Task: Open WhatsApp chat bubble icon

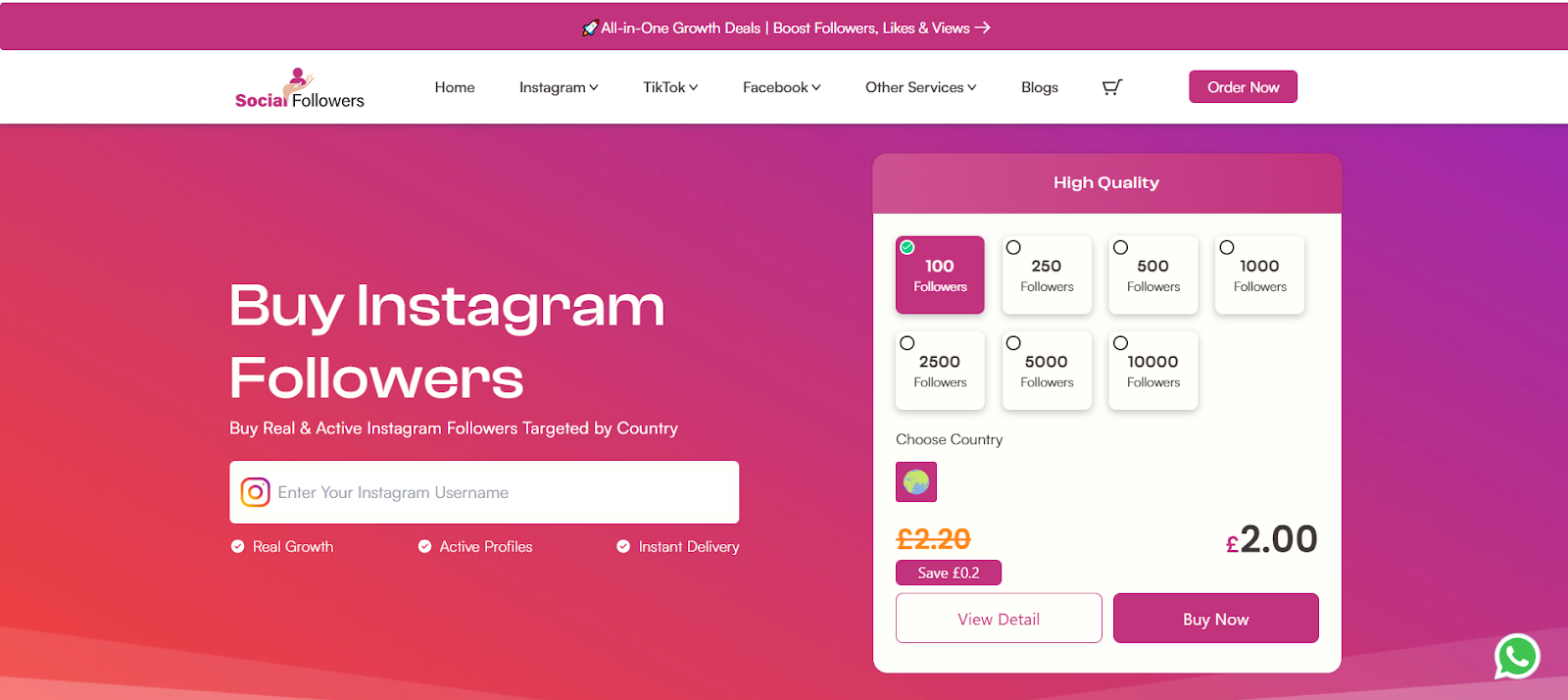Action: tap(1517, 657)
